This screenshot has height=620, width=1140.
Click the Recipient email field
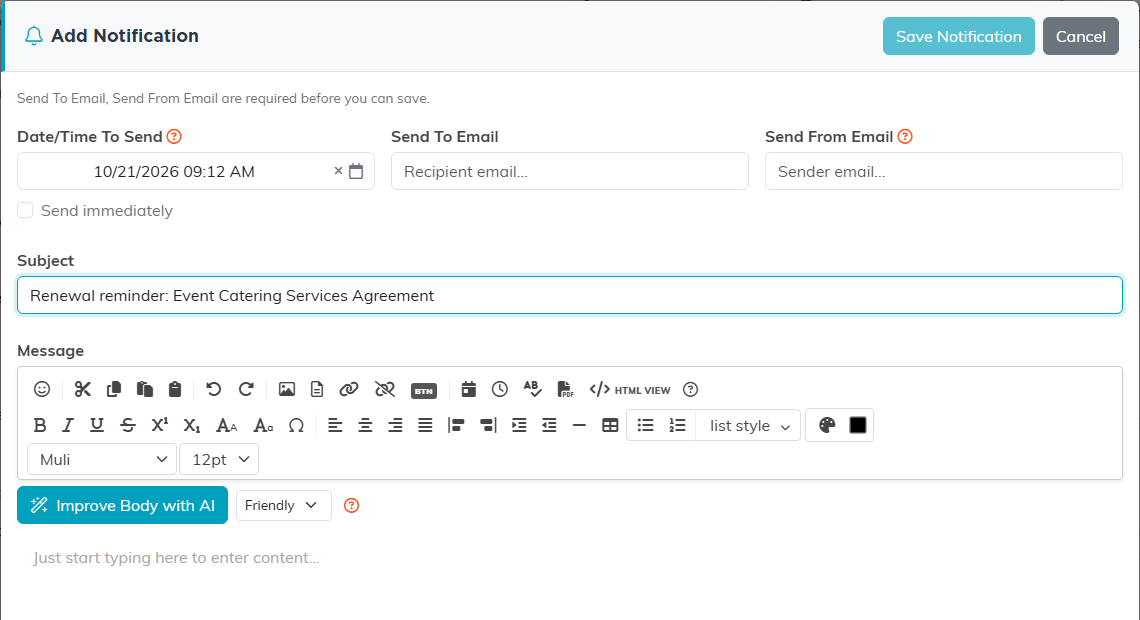click(570, 171)
